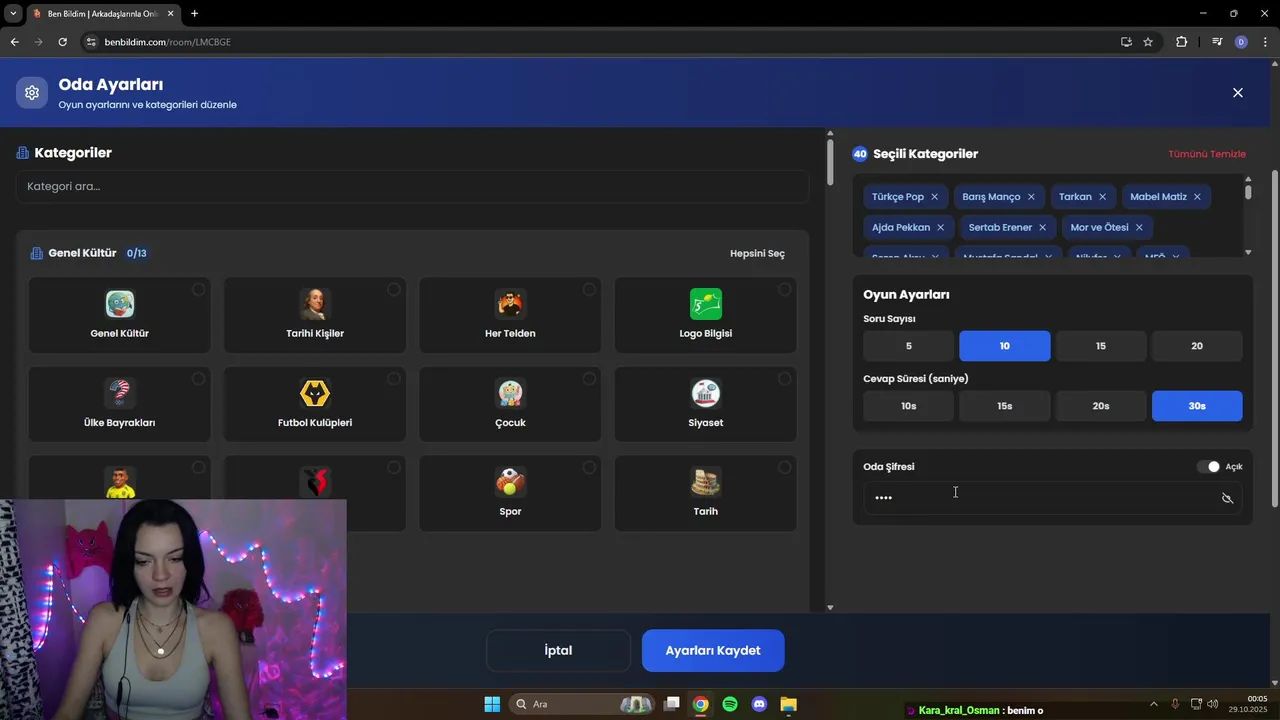This screenshot has height=720, width=1280.
Task: Open a new Chrome tab
Action: click(194, 13)
